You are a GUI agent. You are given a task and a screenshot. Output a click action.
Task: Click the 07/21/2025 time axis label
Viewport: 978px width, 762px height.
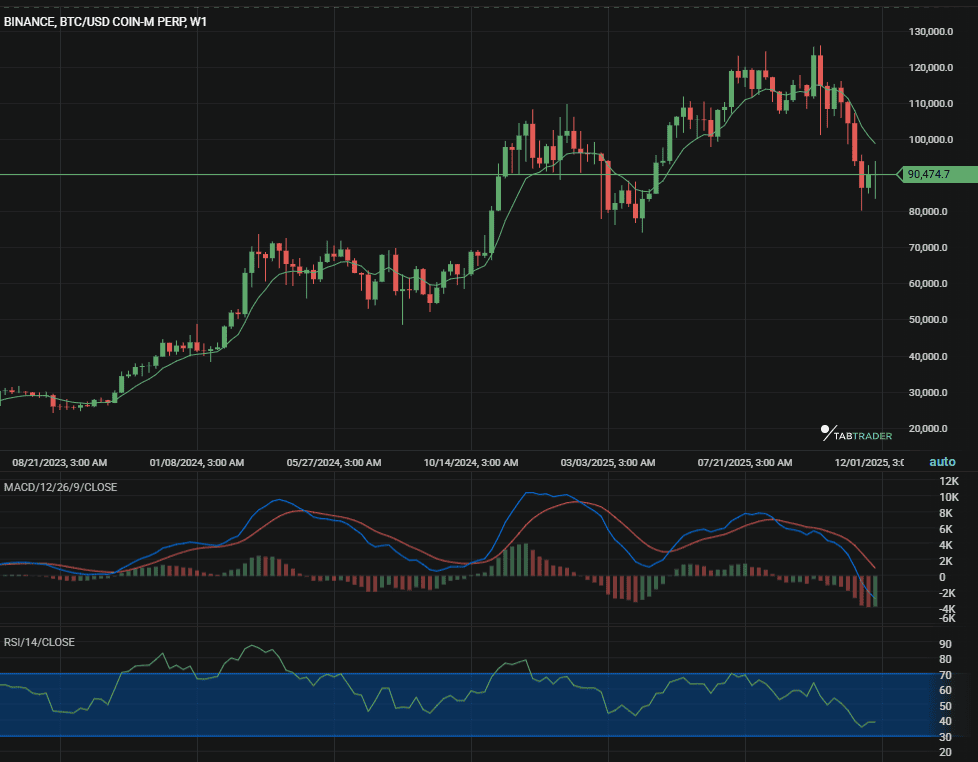[744, 463]
